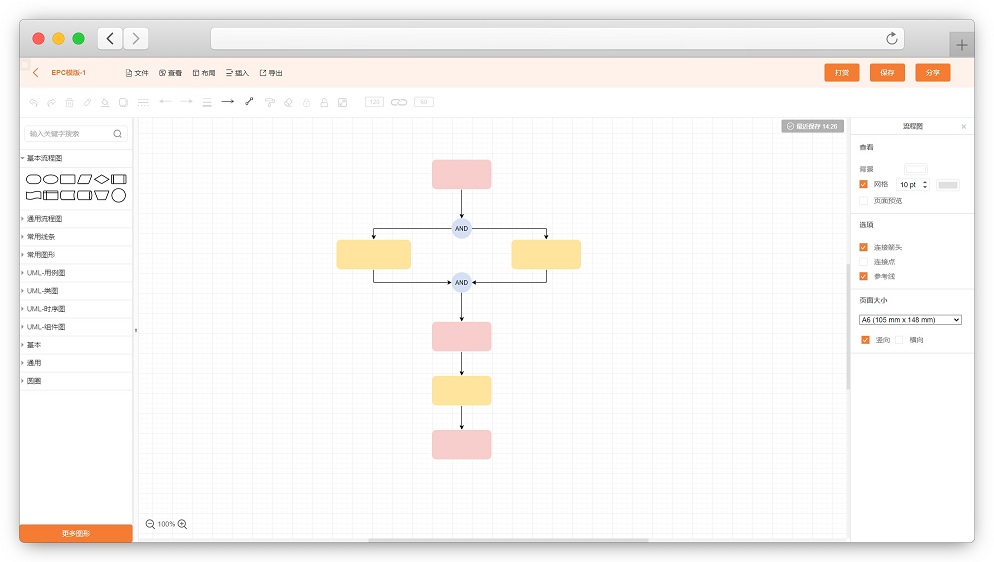Screen dimensions: 994x562
Task: Zoom in with the plus magnifier
Action: (182, 524)
